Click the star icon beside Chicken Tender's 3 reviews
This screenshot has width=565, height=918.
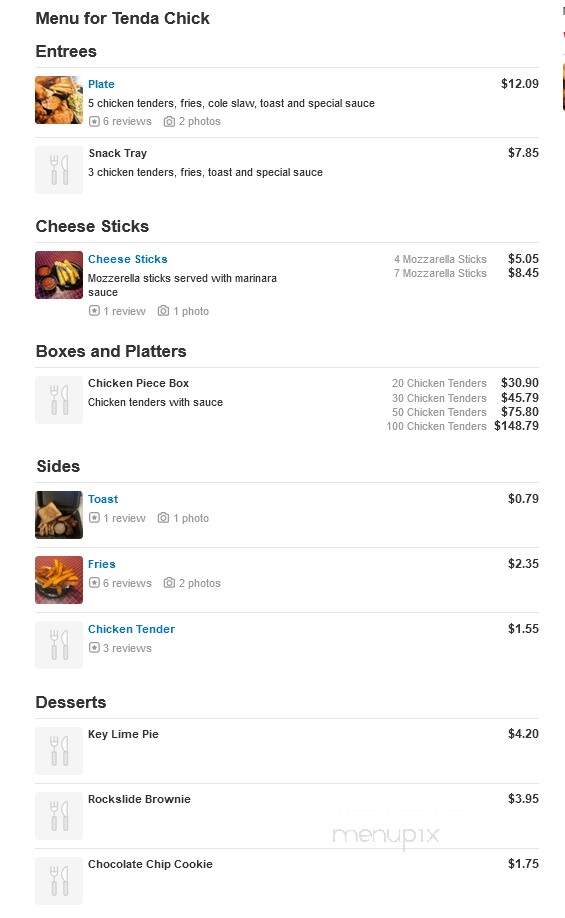[94, 648]
